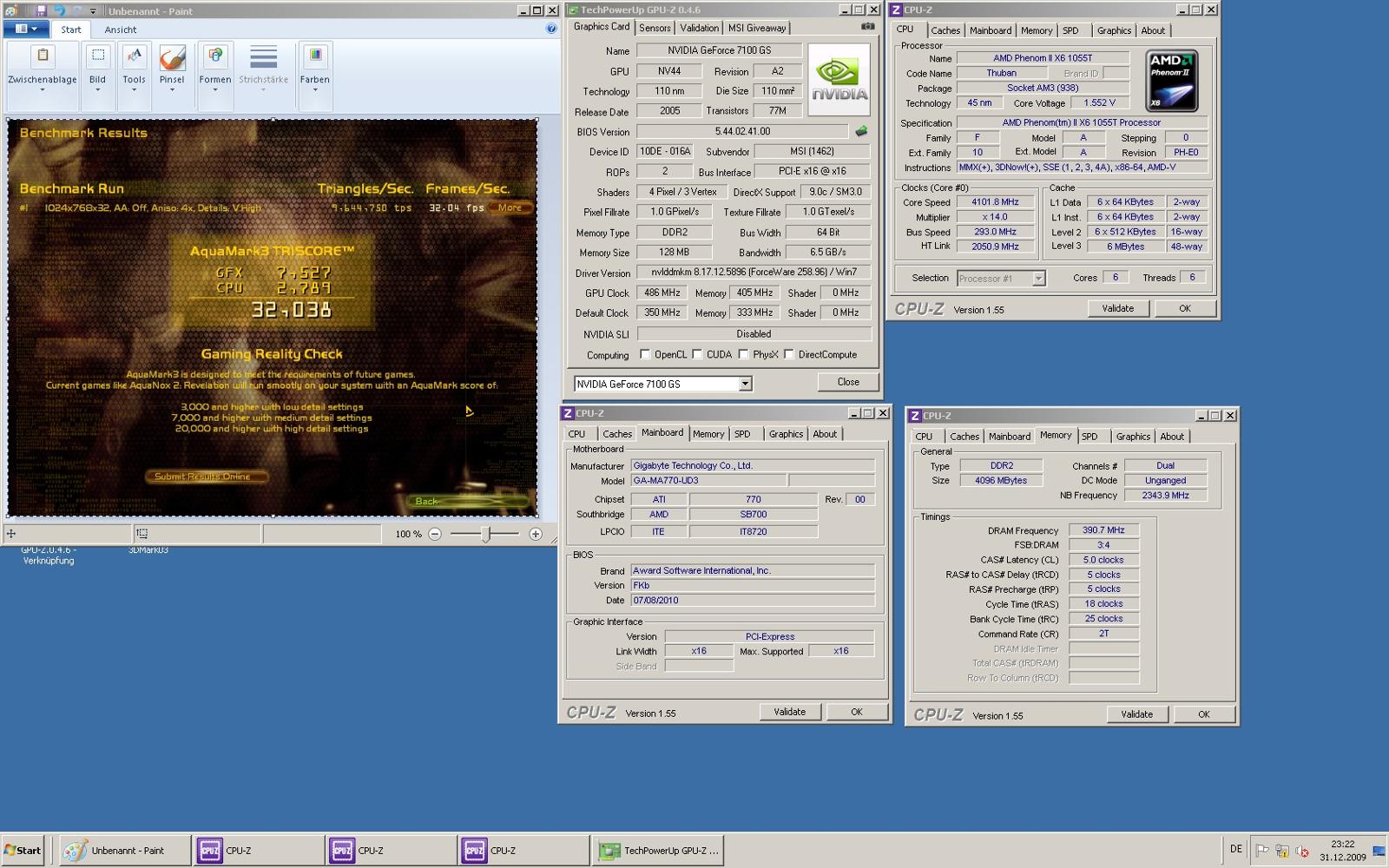
Task: Switch to the Ansicht tab in Paint
Action: tap(120, 30)
